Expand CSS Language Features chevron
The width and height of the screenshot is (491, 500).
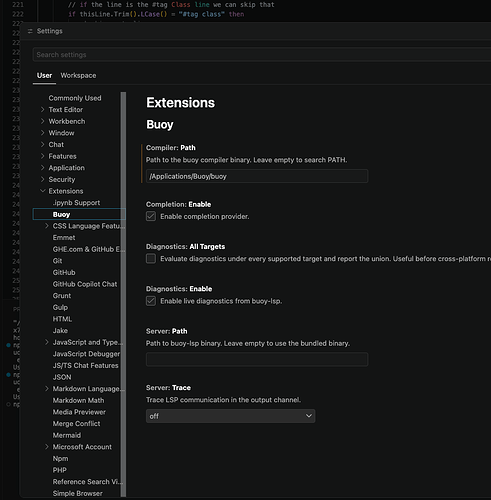pyautogui.click(x=47, y=226)
